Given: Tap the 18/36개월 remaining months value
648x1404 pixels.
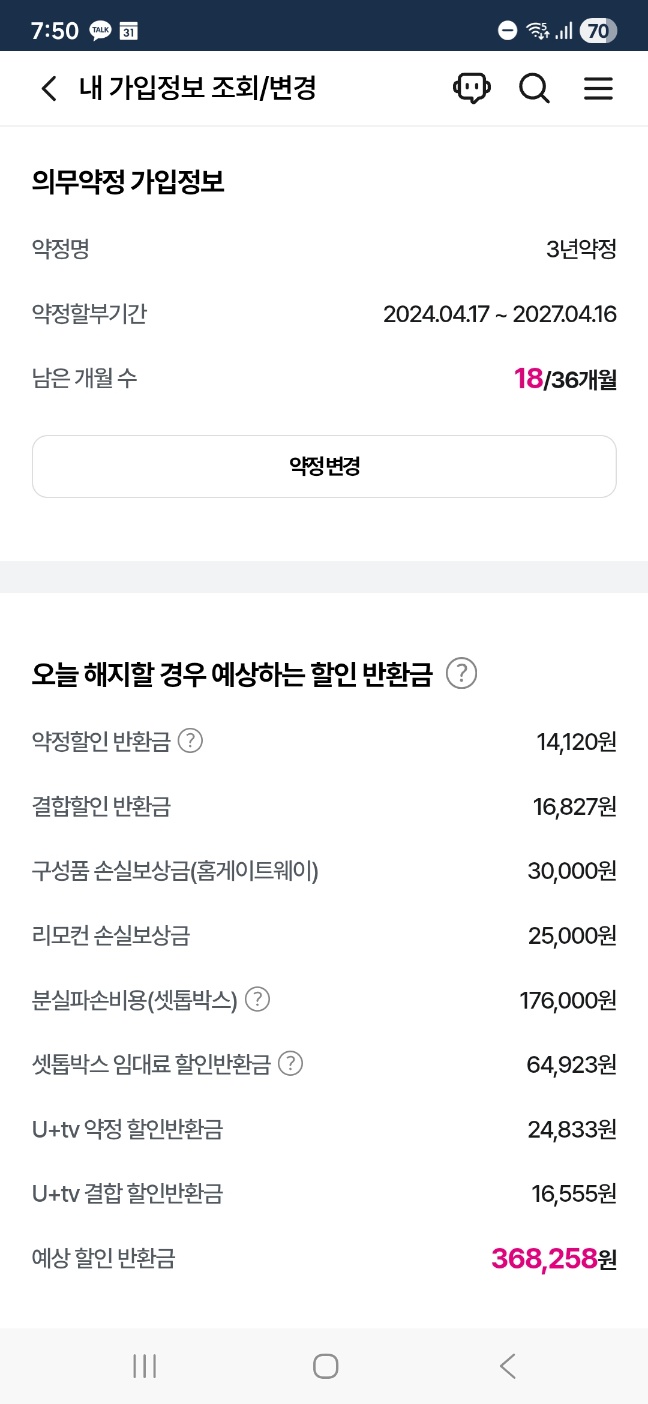Looking at the screenshot, I should [565, 379].
